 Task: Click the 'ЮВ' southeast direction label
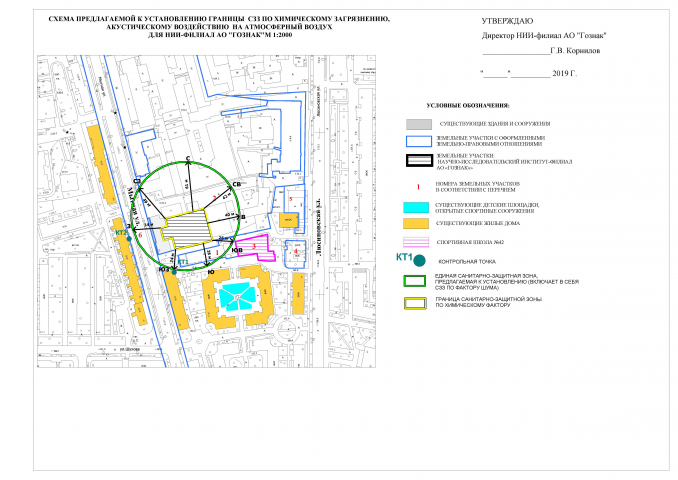[x=237, y=250]
